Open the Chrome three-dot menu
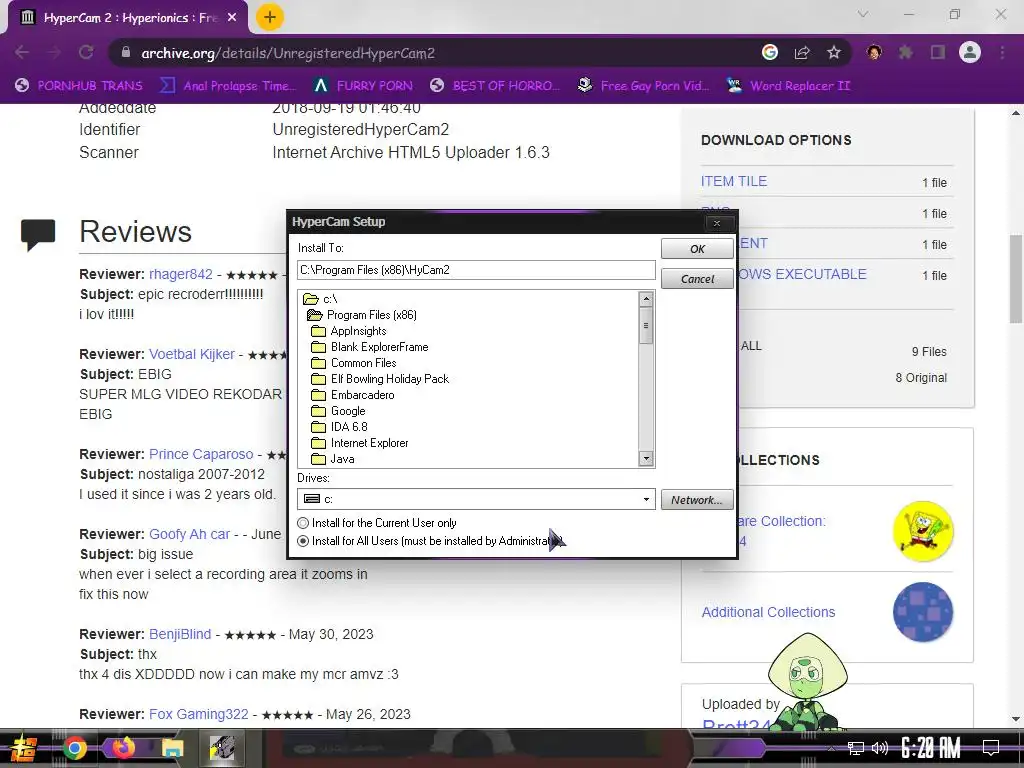This screenshot has height=768, width=1024. coord(1002,52)
